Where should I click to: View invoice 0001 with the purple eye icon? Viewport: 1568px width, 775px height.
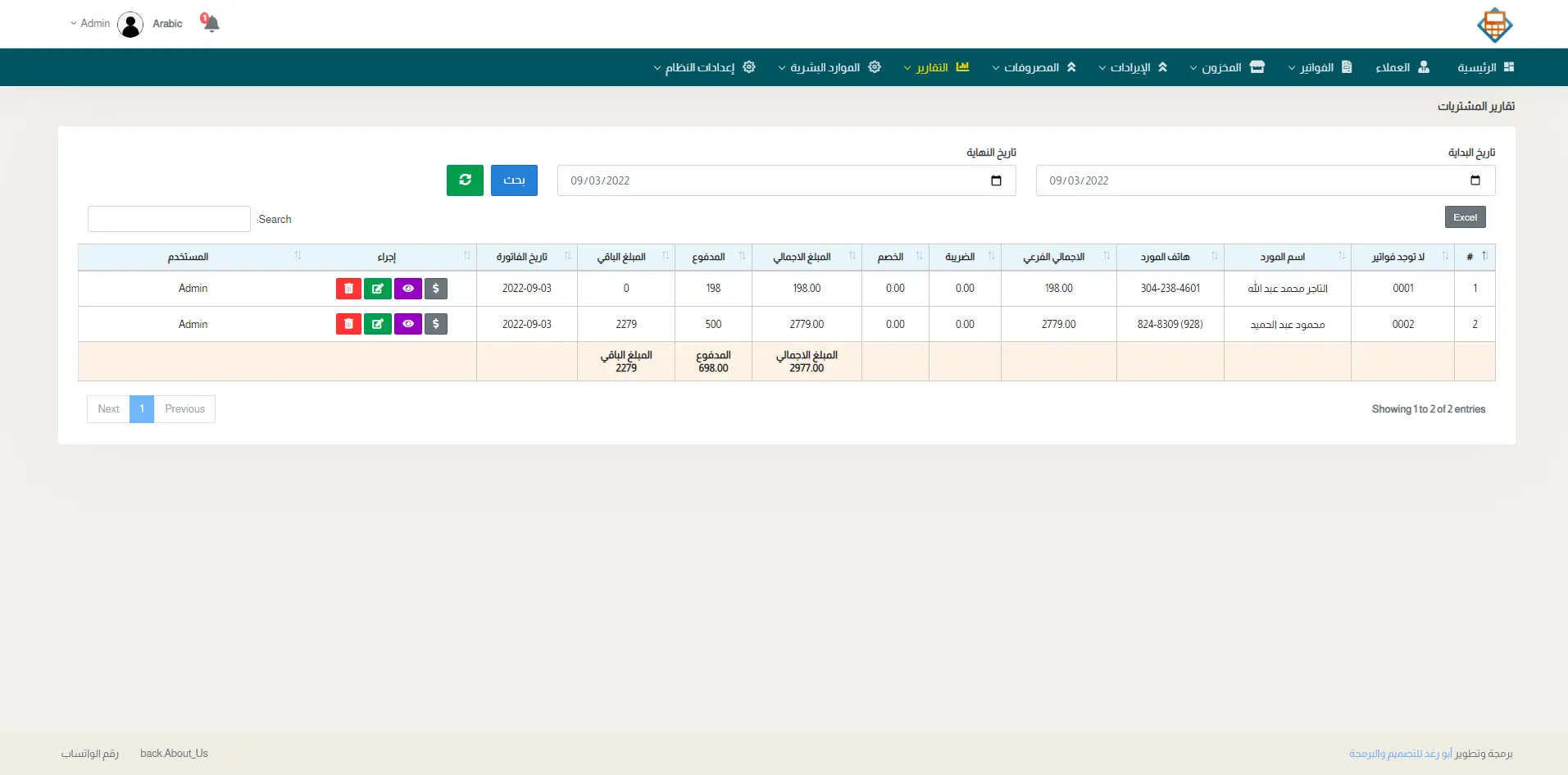[x=408, y=289]
